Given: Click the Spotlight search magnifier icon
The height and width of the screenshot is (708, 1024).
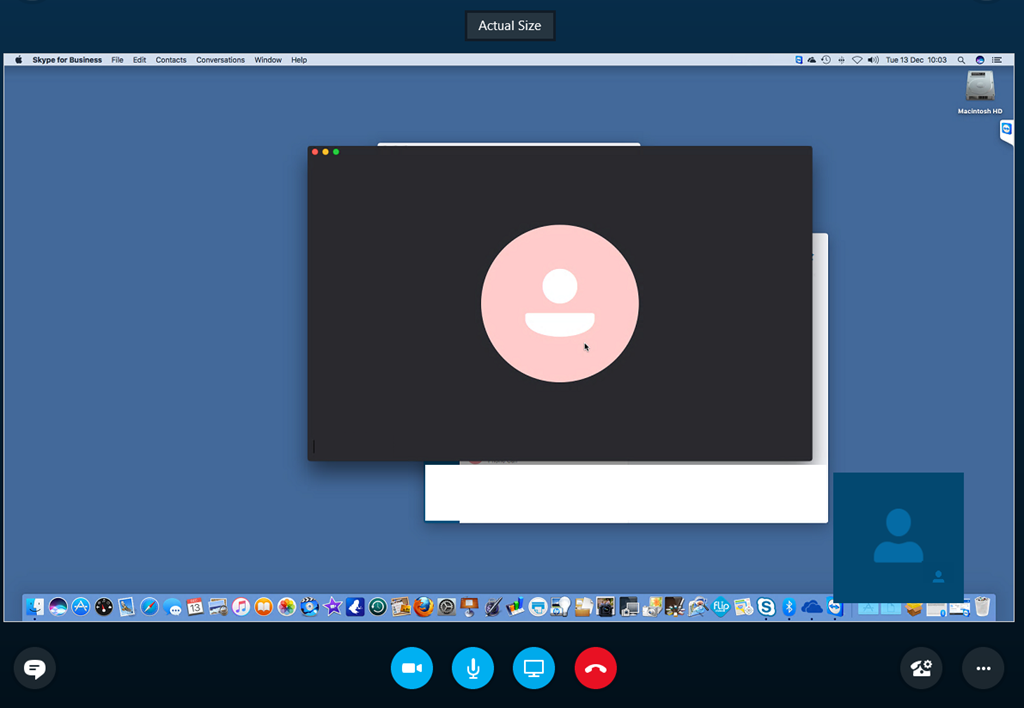Looking at the screenshot, I should tap(961, 60).
